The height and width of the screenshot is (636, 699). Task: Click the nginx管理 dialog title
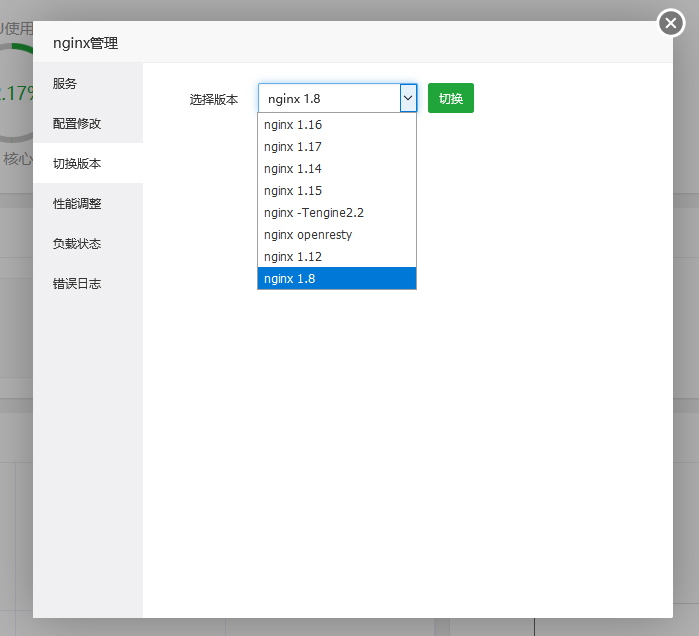pyautogui.click(x=86, y=43)
